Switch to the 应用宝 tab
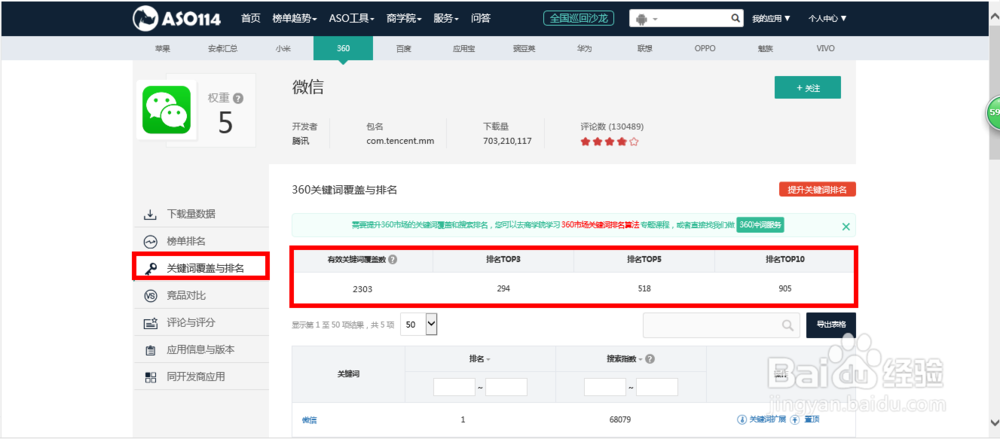 464,48
